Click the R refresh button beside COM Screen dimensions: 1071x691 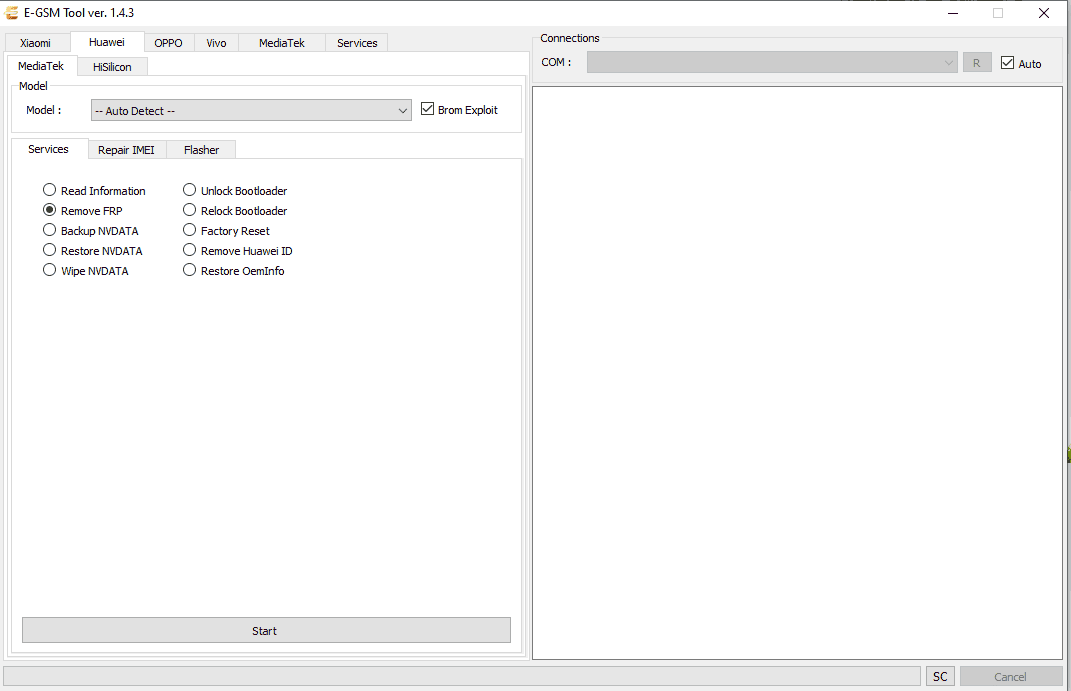click(x=977, y=63)
